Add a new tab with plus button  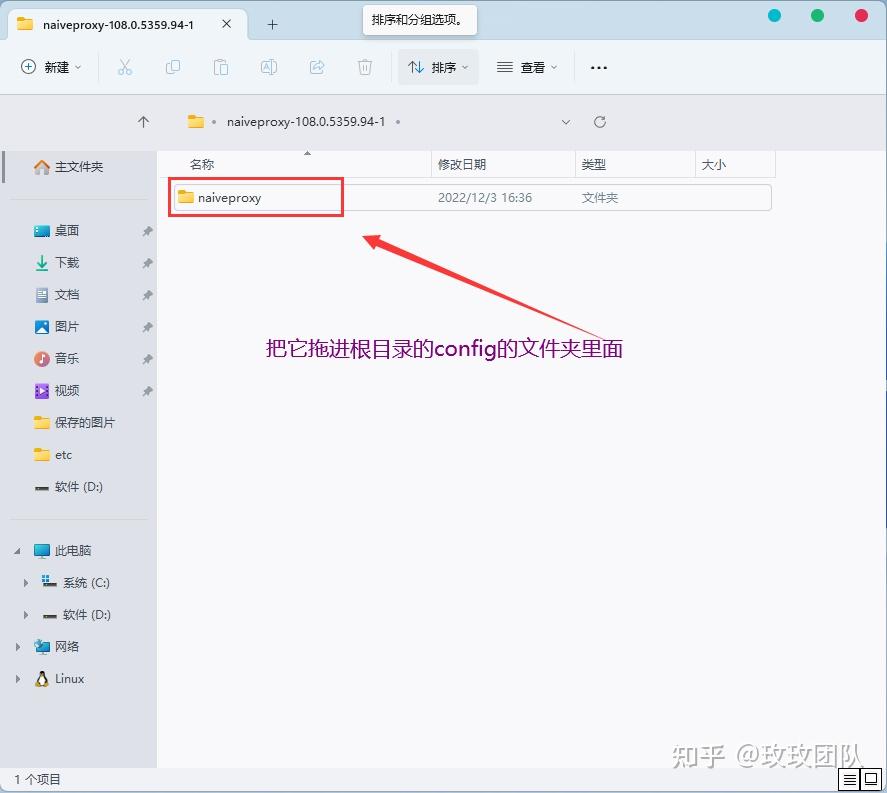[x=272, y=24]
